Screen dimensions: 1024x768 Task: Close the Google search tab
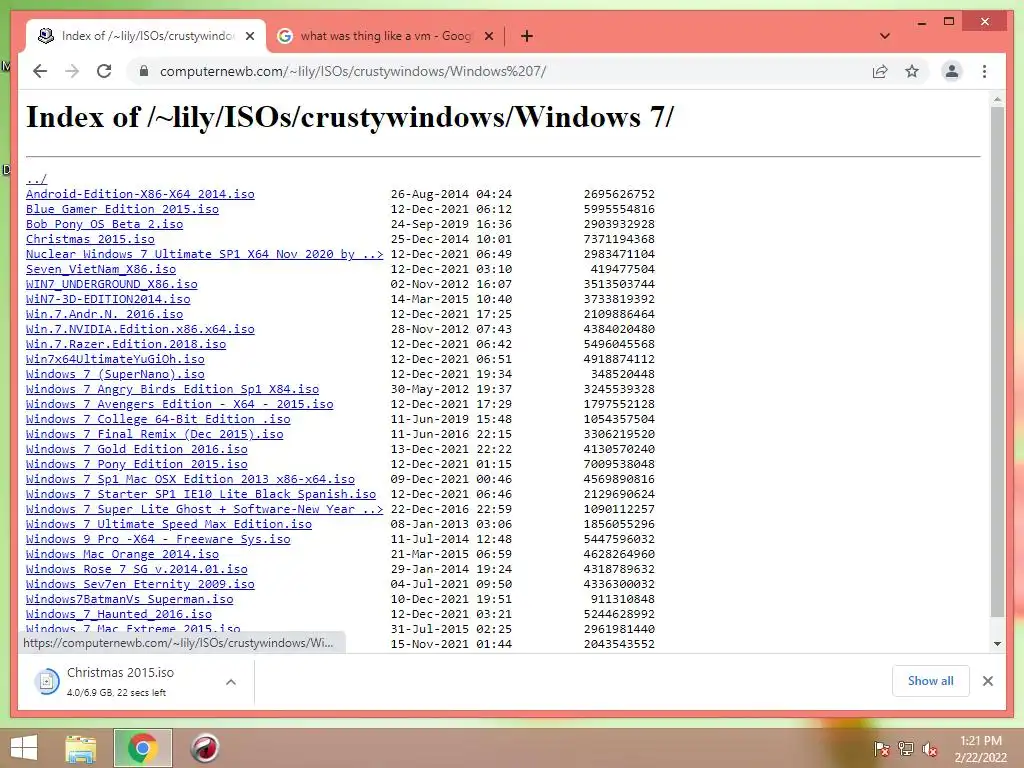(x=488, y=36)
